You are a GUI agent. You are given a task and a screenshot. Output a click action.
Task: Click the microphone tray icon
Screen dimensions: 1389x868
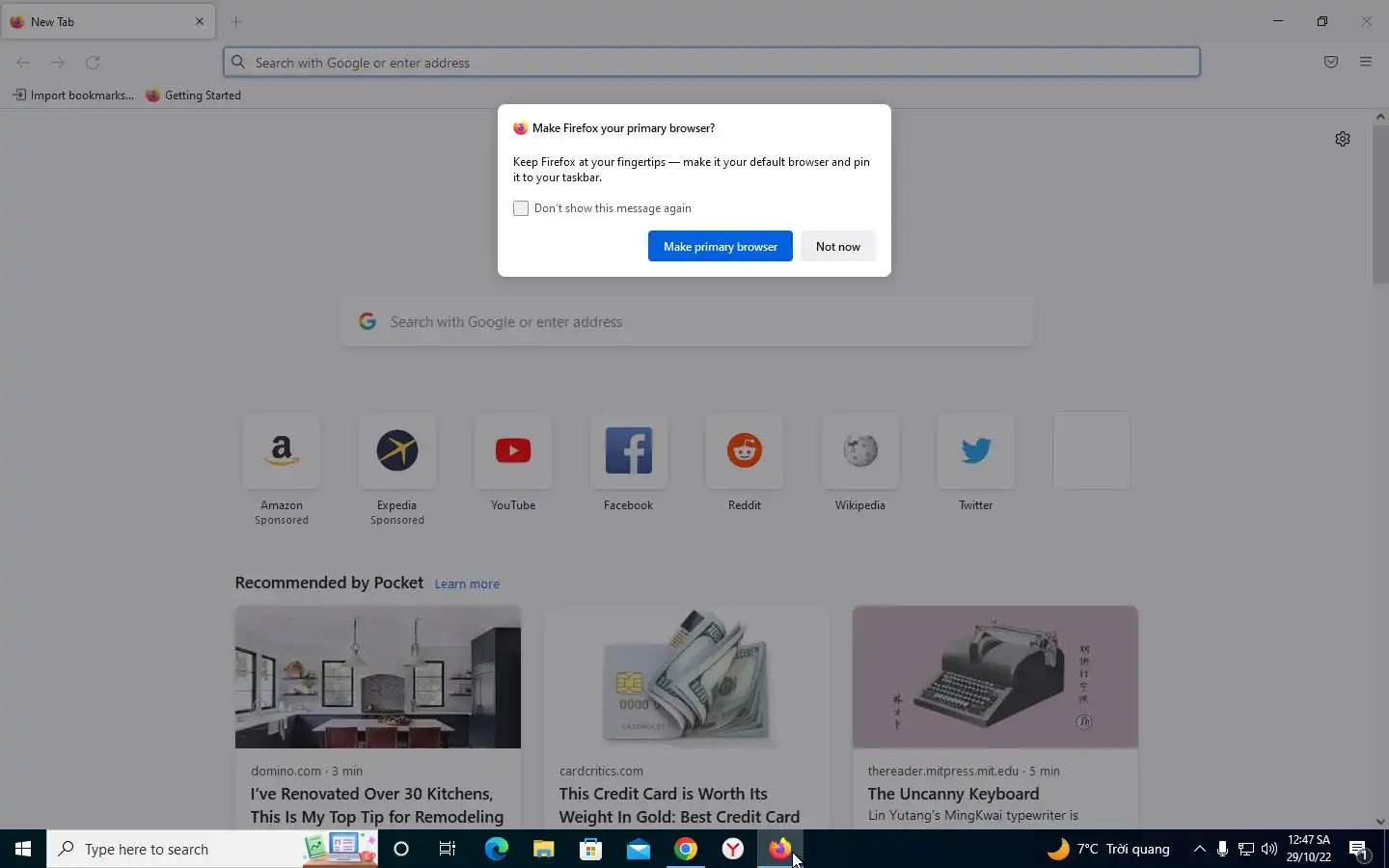point(1222,849)
